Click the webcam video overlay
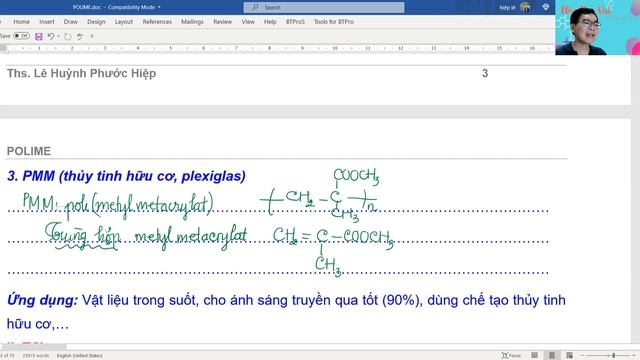The width and height of the screenshot is (640, 360). pos(598,27)
